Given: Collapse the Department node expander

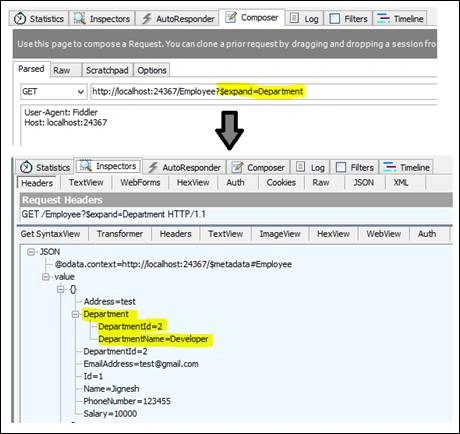Looking at the screenshot, I should point(75,314).
